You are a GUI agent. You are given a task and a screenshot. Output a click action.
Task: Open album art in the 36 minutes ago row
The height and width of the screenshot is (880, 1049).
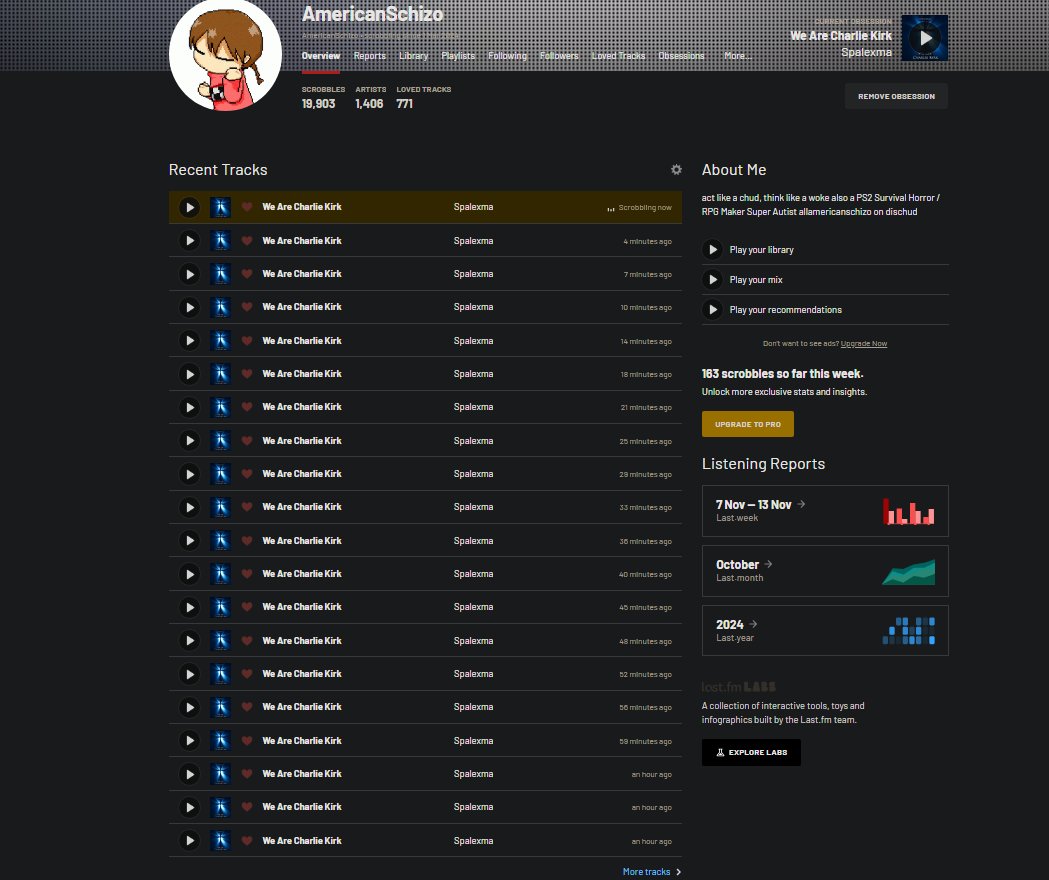pyautogui.click(x=220, y=541)
